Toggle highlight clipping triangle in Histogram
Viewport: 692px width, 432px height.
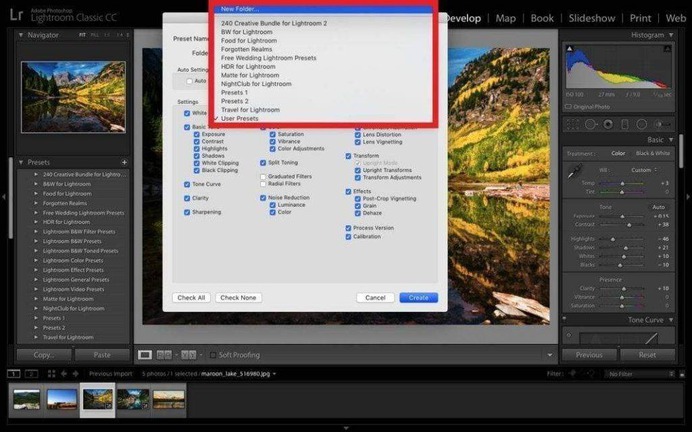667,49
